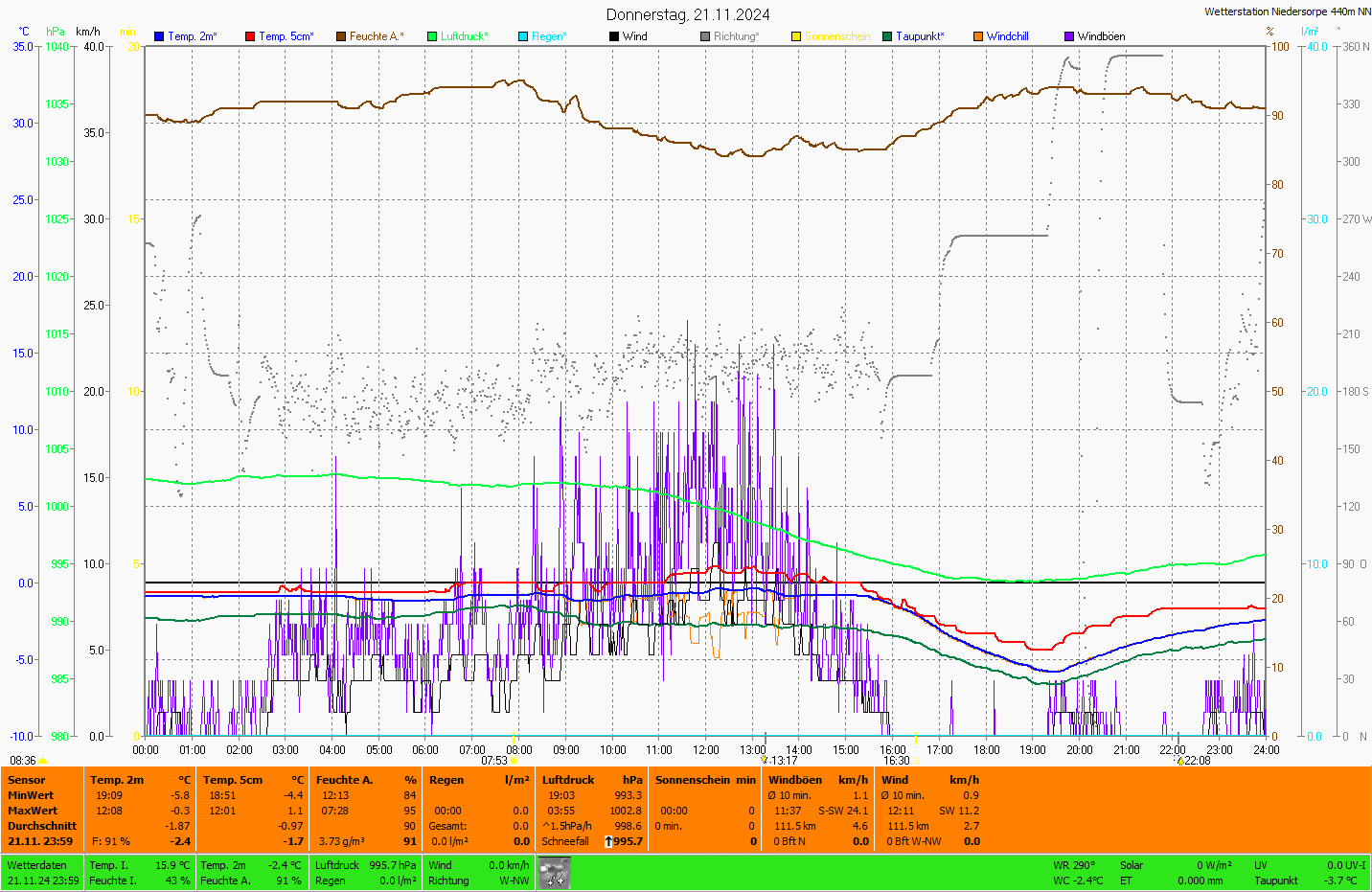
Task: Click the red Temp. 5cm legend square
Action: click(x=250, y=36)
